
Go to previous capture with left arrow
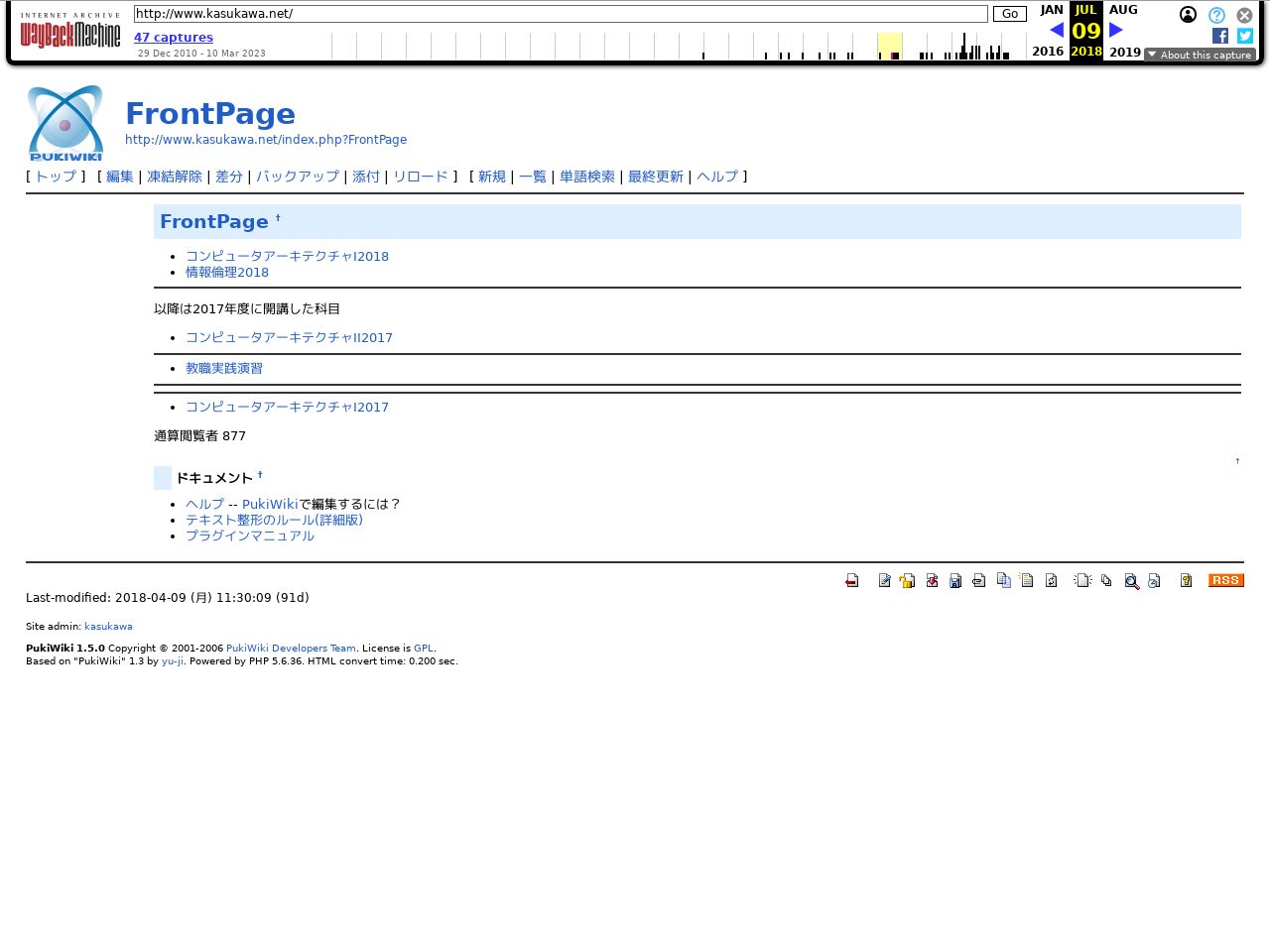1056,30
